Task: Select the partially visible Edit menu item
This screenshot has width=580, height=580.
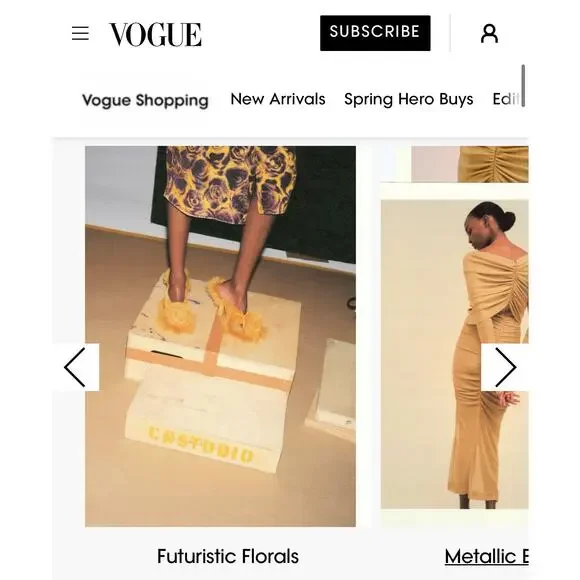Action: 506,99
